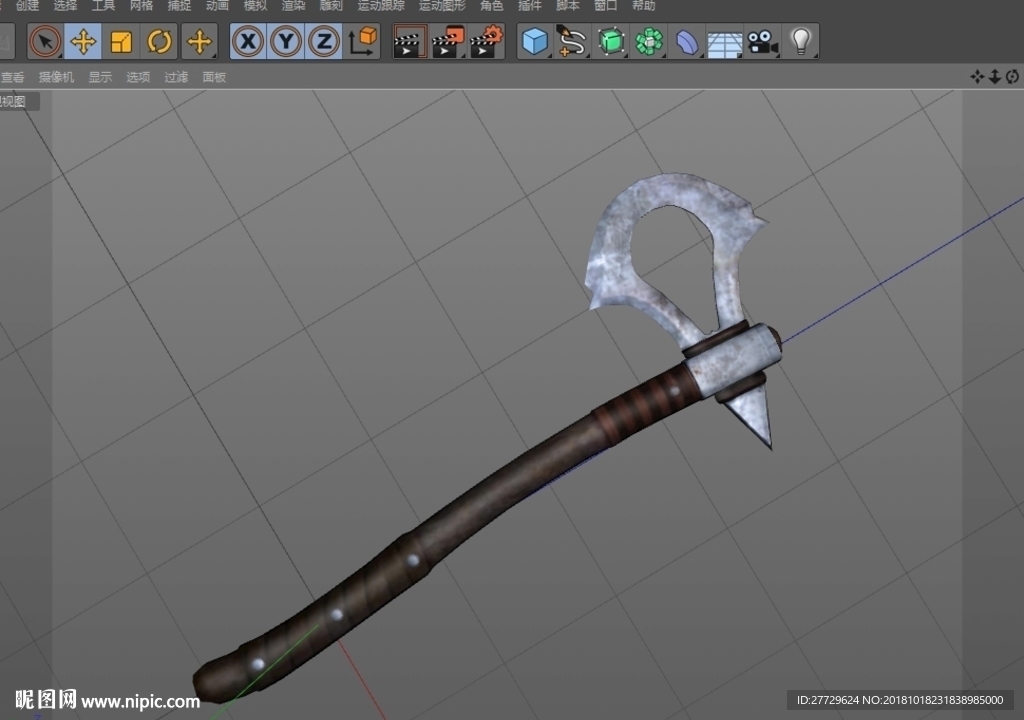Render the current view with clapperboard
The image size is (1024, 720).
point(409,42)
